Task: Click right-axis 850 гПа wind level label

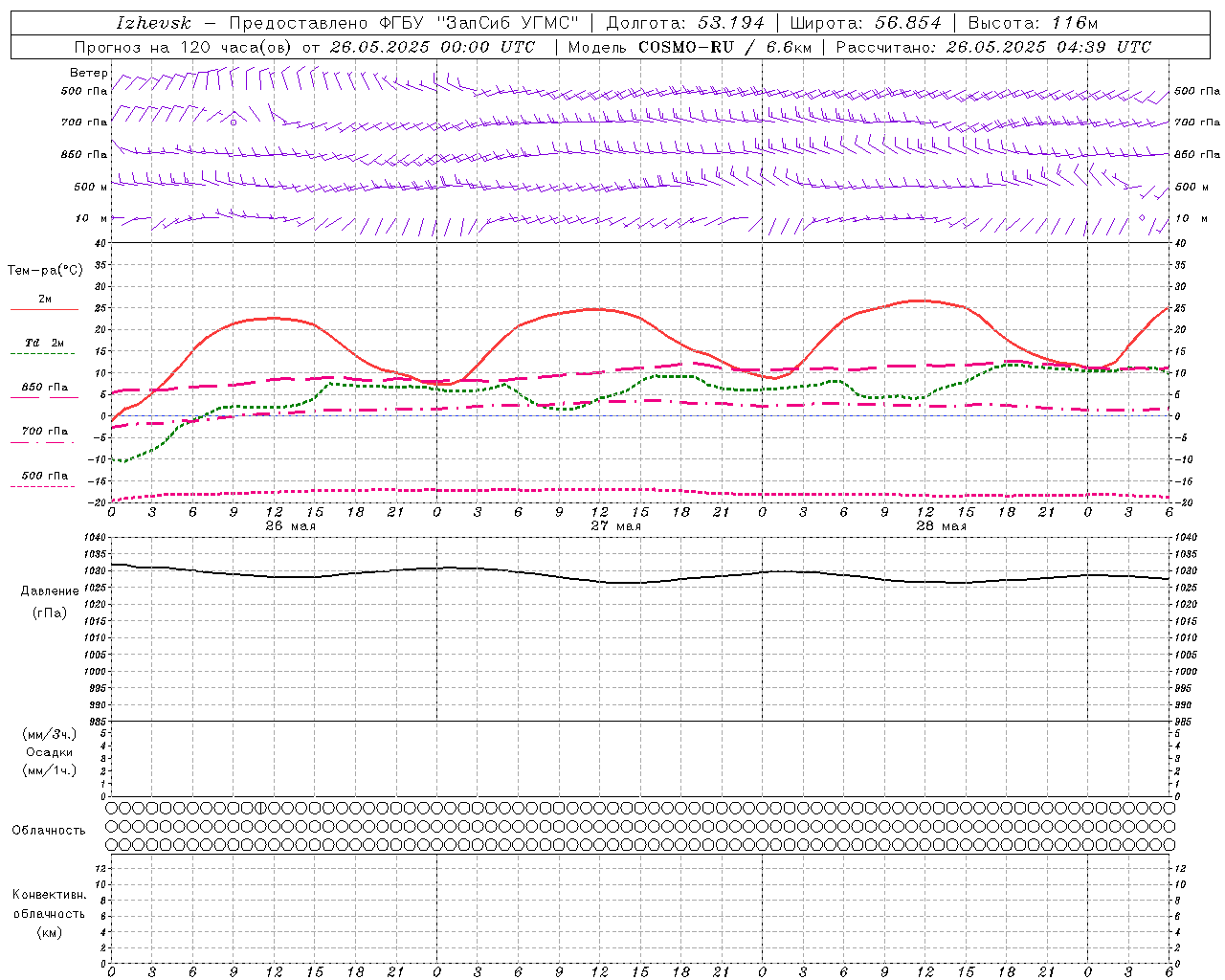Action: pos(1197,154)
